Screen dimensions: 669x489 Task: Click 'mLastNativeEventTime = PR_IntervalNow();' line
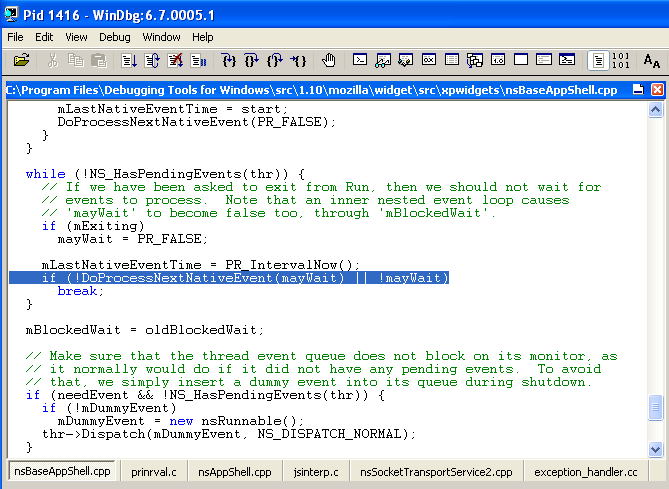(x=201, y=265)
